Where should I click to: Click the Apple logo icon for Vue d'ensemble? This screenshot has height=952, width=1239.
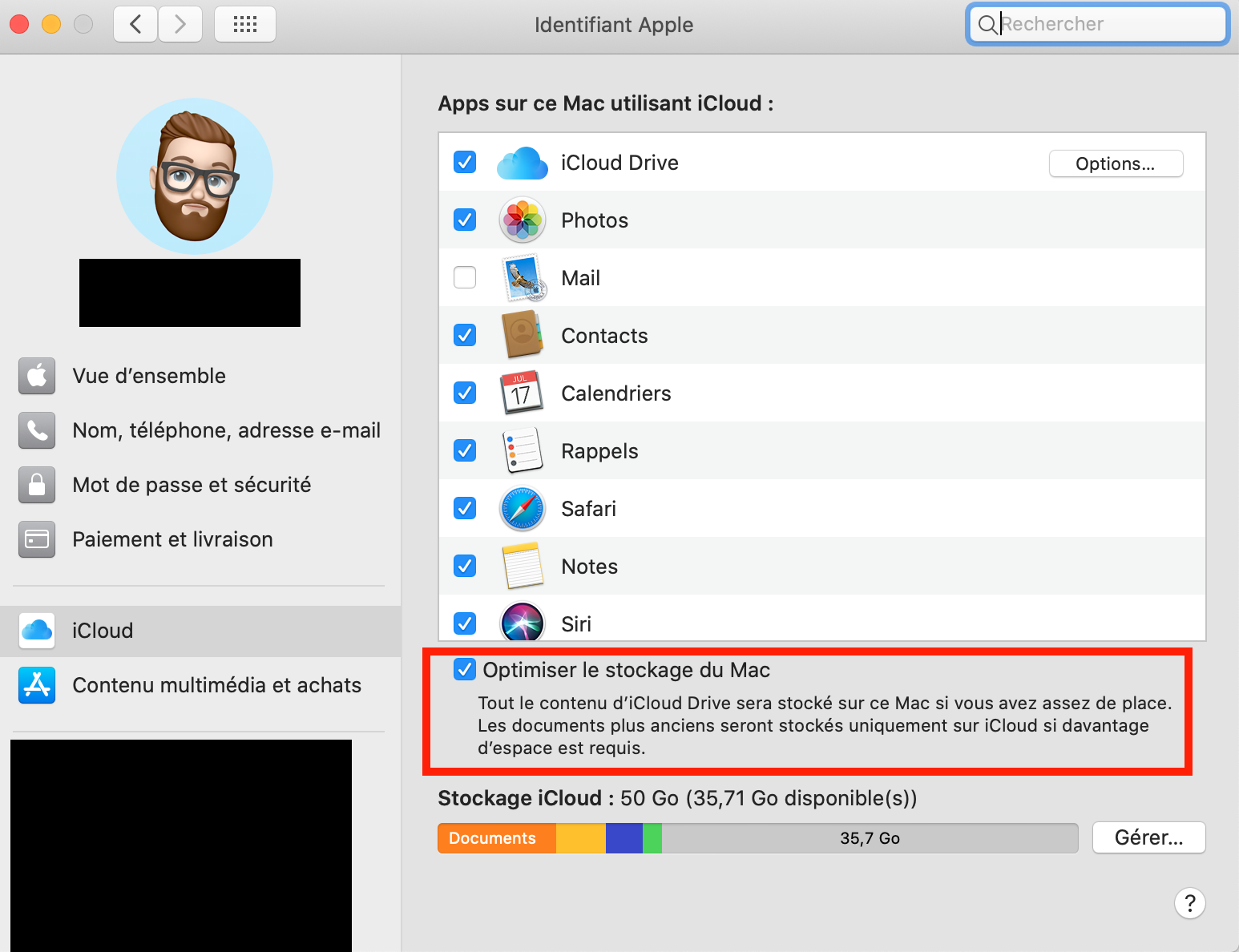[x=37, y=376]
